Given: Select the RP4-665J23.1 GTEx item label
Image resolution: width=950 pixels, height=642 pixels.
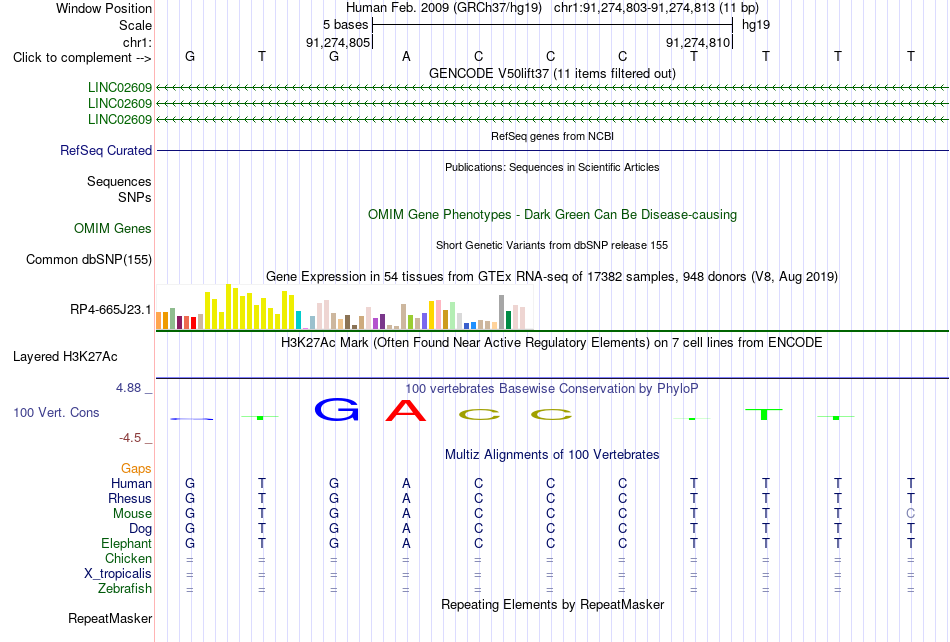Looking at the screenshot, I should [110, 309].
